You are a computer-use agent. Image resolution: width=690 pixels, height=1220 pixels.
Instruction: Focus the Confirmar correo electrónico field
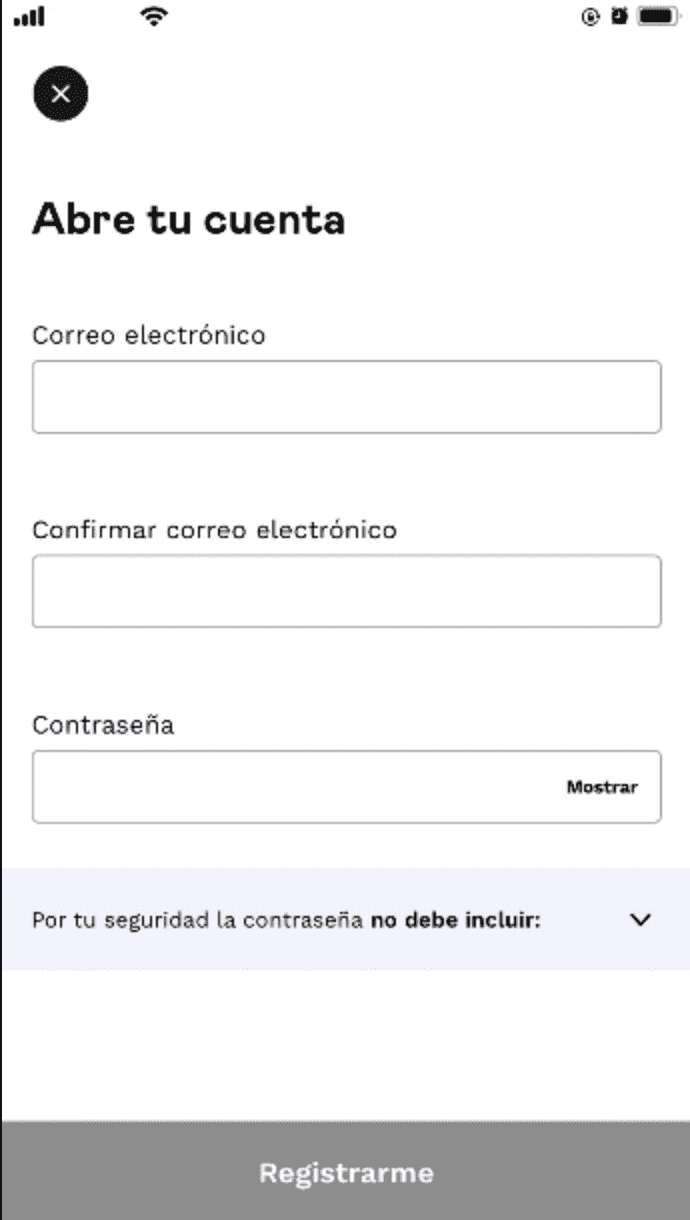click(346, 591)
